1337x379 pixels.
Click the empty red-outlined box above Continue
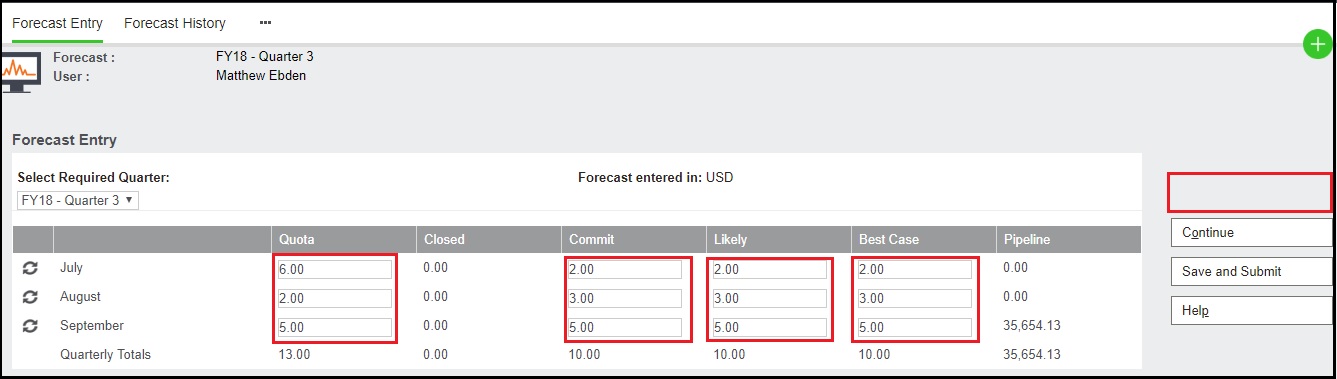(x=1250, y=191)
